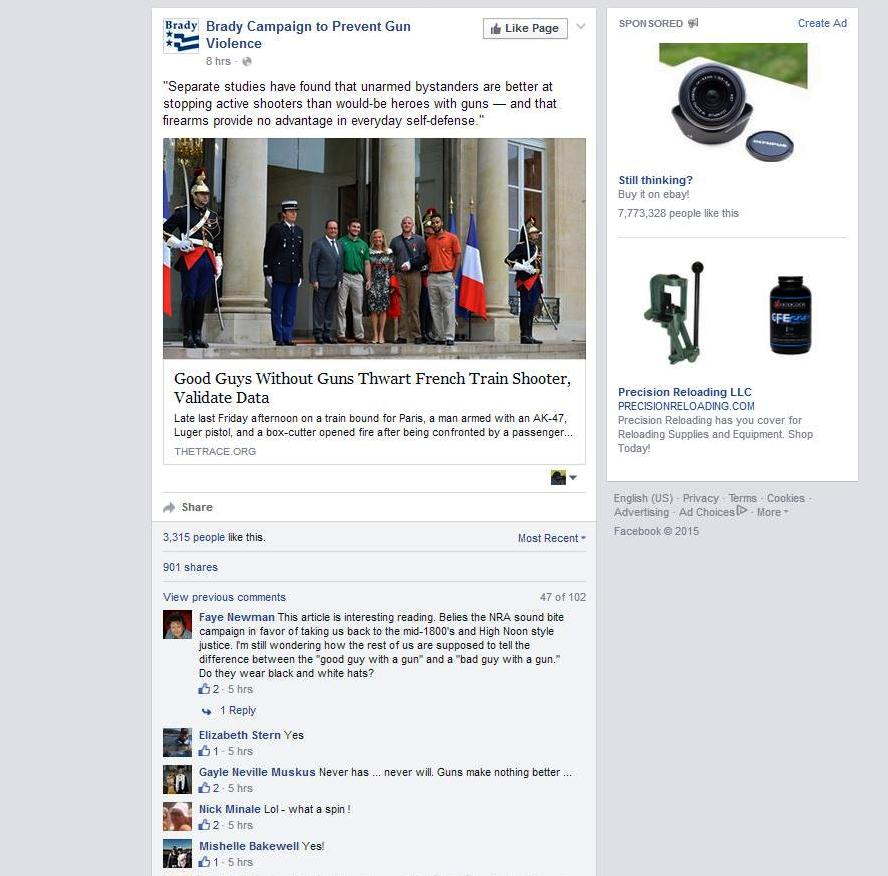
Task: Open the Precision Reloading LLC ad link
Action: click(x=685, y=392)
